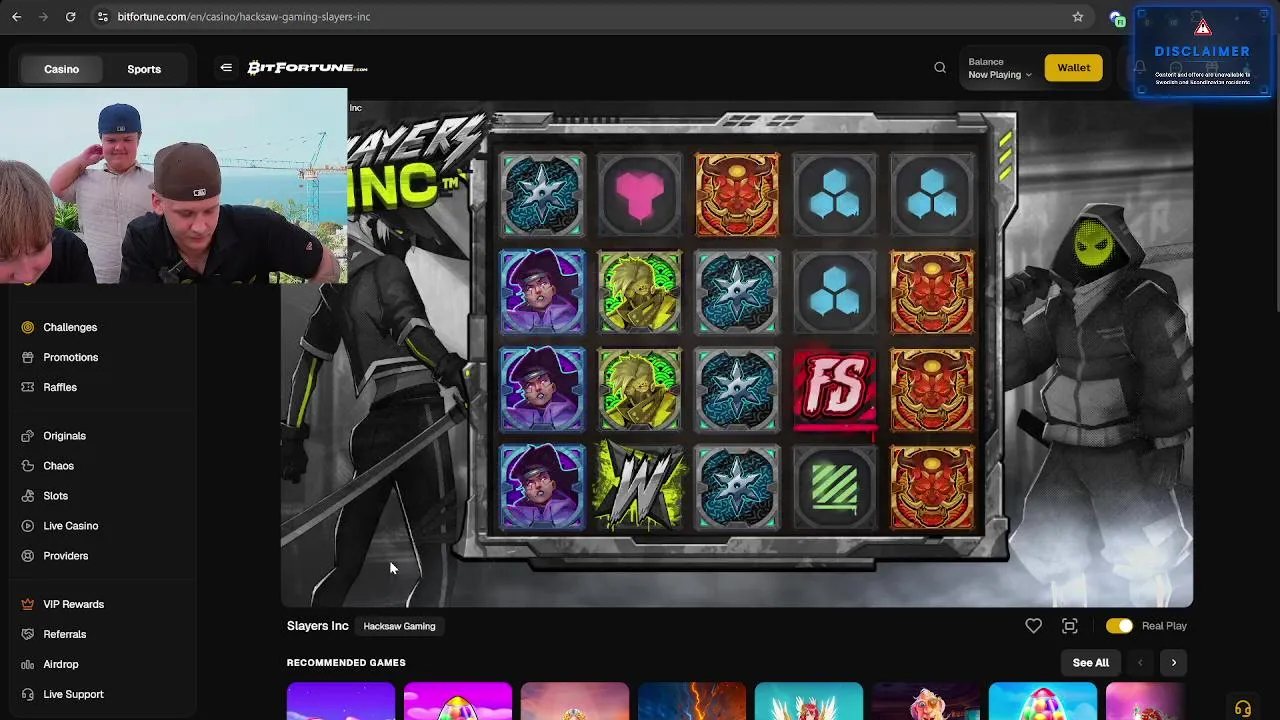Click the Recommended Games heading
Screen dimensions: 1280x720
(346, 663)
